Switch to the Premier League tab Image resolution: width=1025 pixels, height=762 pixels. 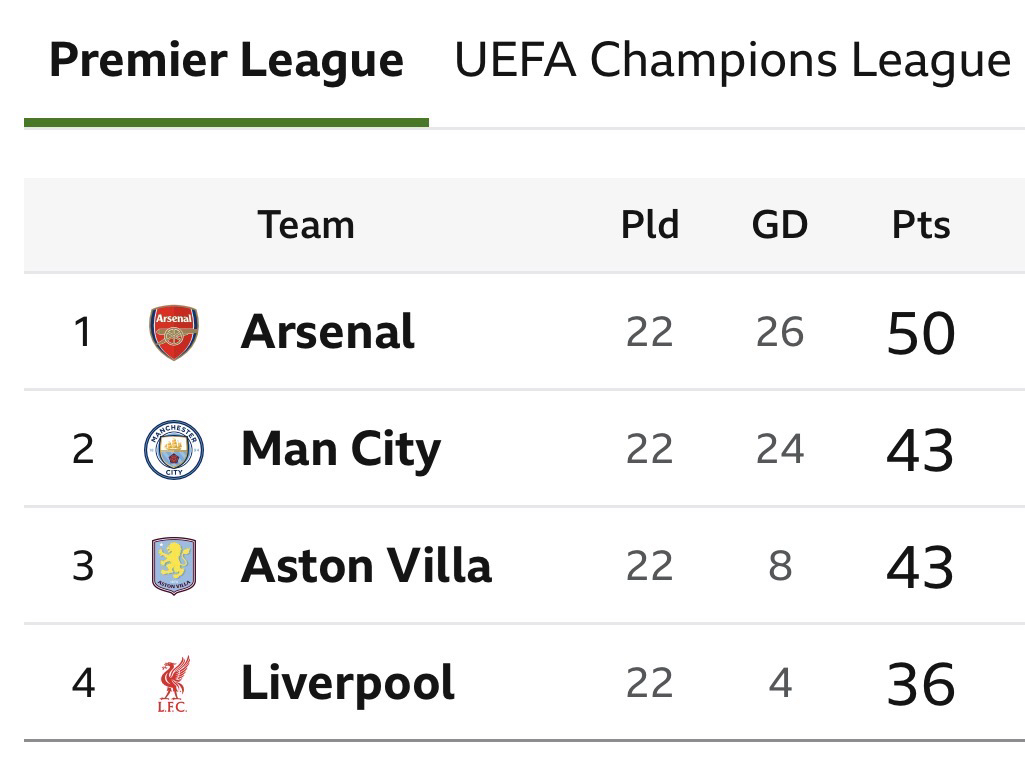click(x=226, y=62)
